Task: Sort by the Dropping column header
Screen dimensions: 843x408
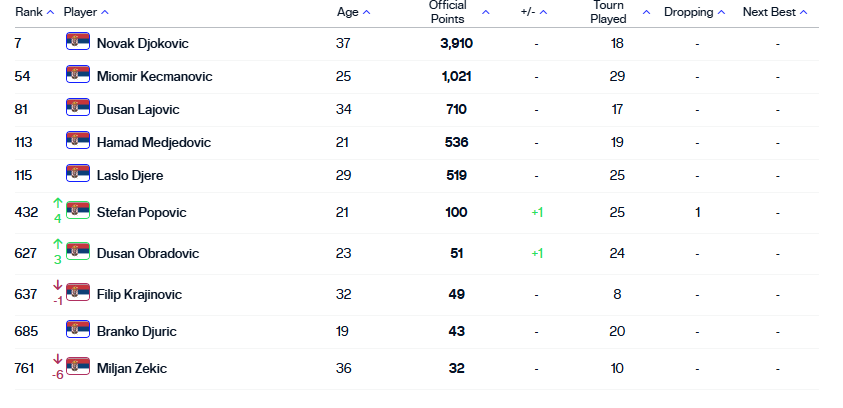Action: click(696, 12)
